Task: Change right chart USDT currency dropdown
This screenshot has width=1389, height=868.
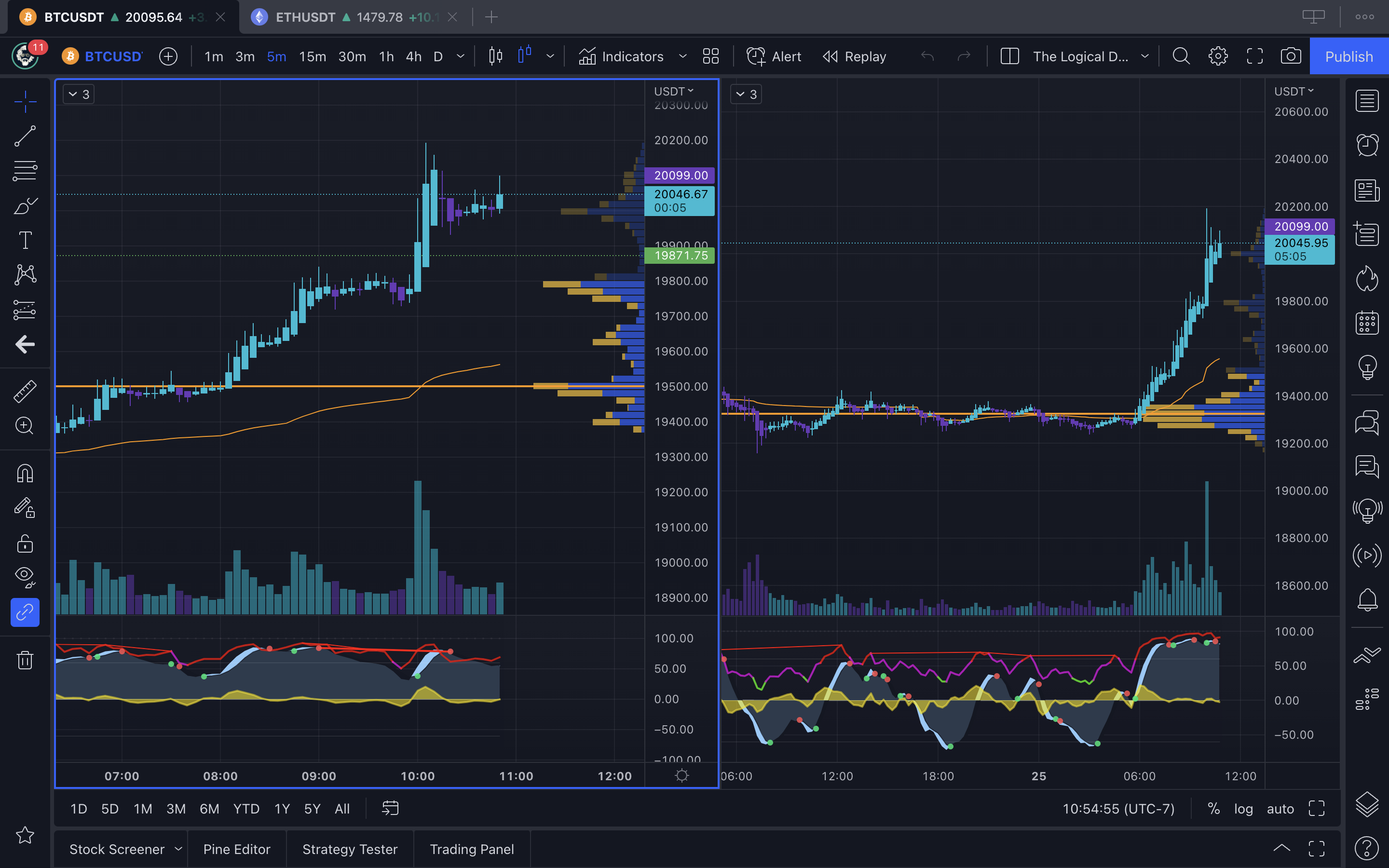Action: 1294,91
